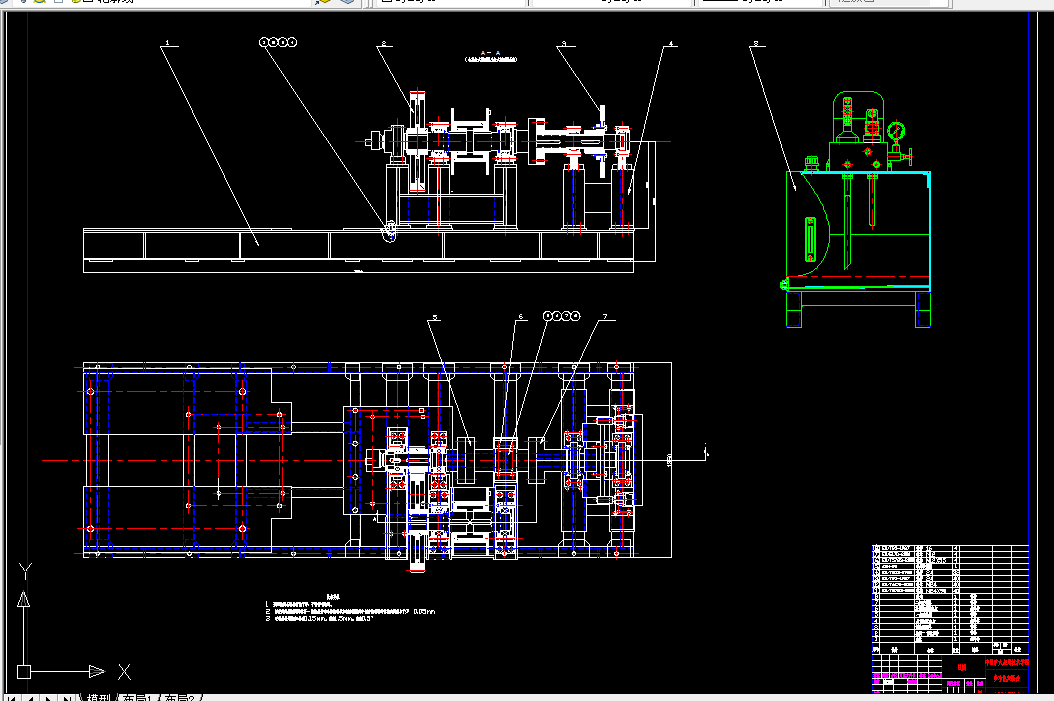The width and height of the screenshot is (1054, 701).
Task: Click the previous layout tab arrow
Action: pos(30,698)
